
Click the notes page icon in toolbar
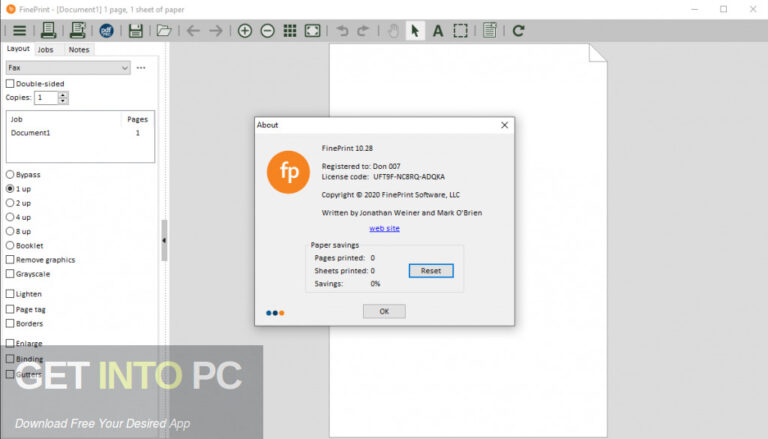pos(490,30)
